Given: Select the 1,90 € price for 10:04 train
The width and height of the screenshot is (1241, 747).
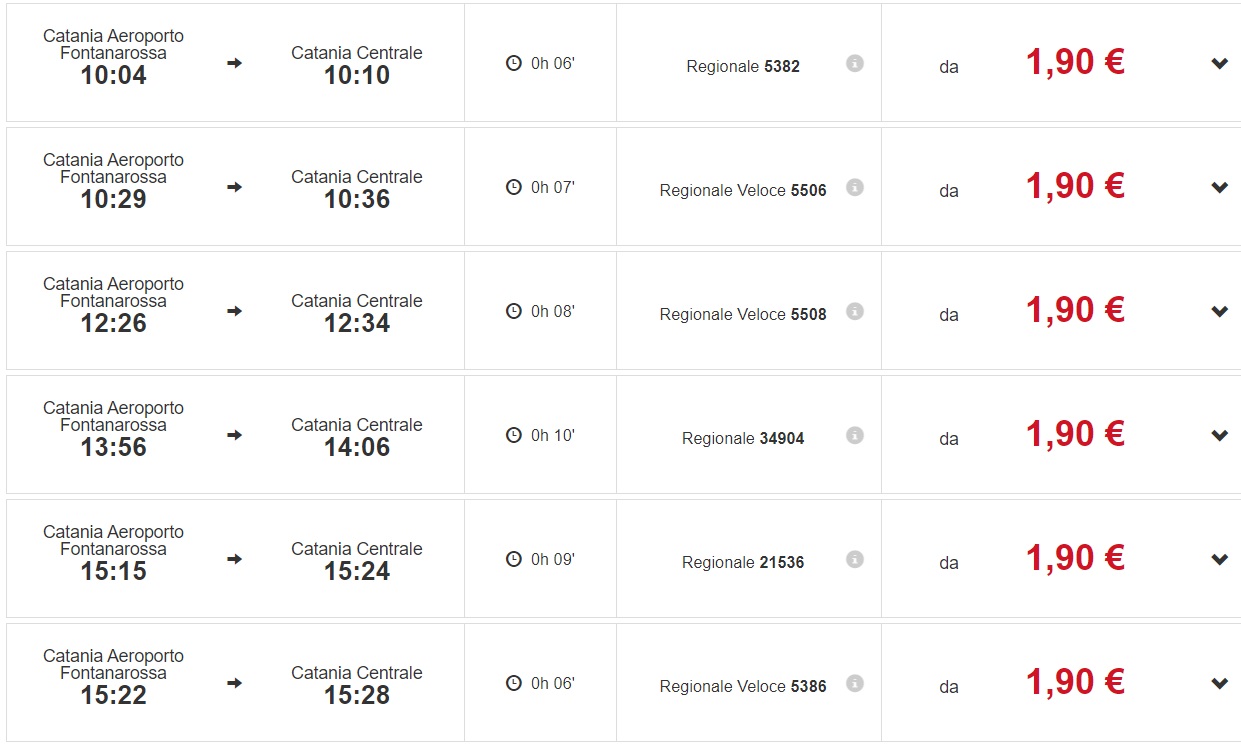Looking at the screenshot, I should (x=1075, y=63).
